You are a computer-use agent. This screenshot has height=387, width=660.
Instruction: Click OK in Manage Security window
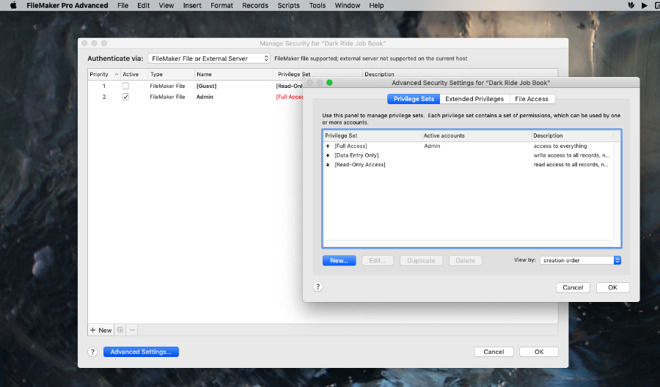pyautogui.click(x=539, y=352)
